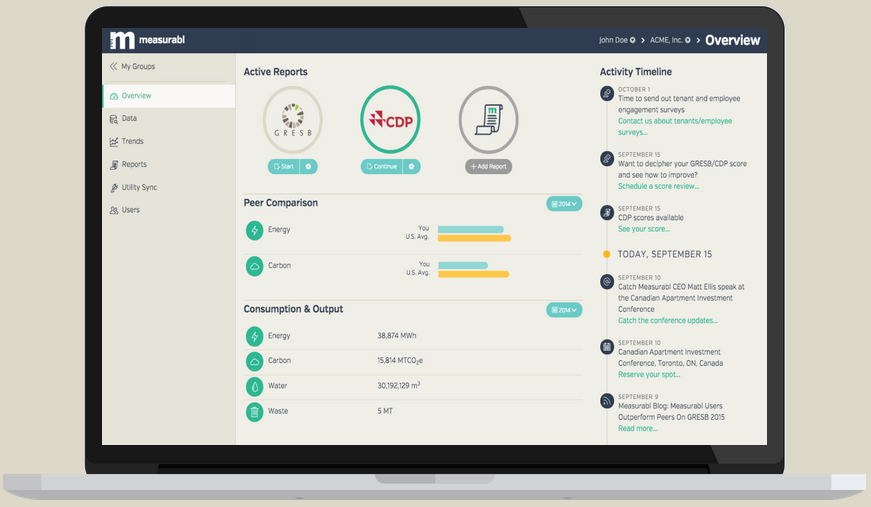Click the Today, September 15 marker dot
The width and height of the screenshot is (871, 507).
pyautogui.click(x=607, y=254)
